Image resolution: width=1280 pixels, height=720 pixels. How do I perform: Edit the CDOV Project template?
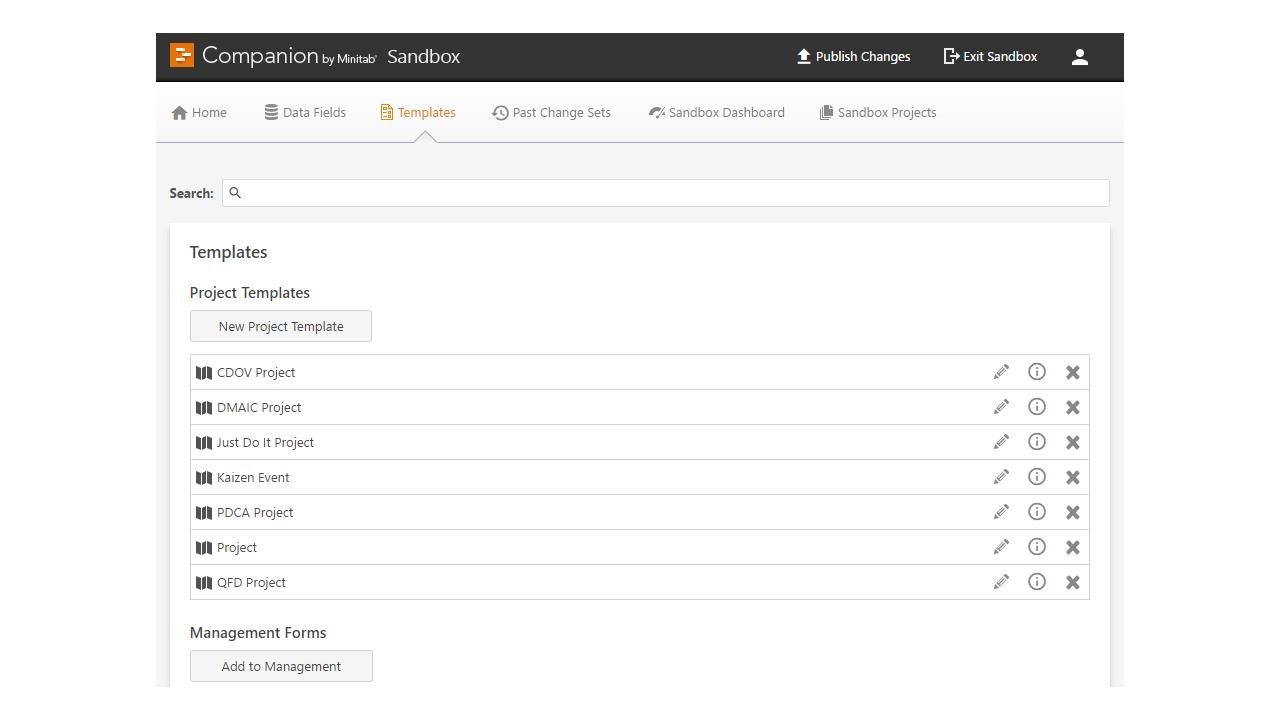(x=1001, y=372)
